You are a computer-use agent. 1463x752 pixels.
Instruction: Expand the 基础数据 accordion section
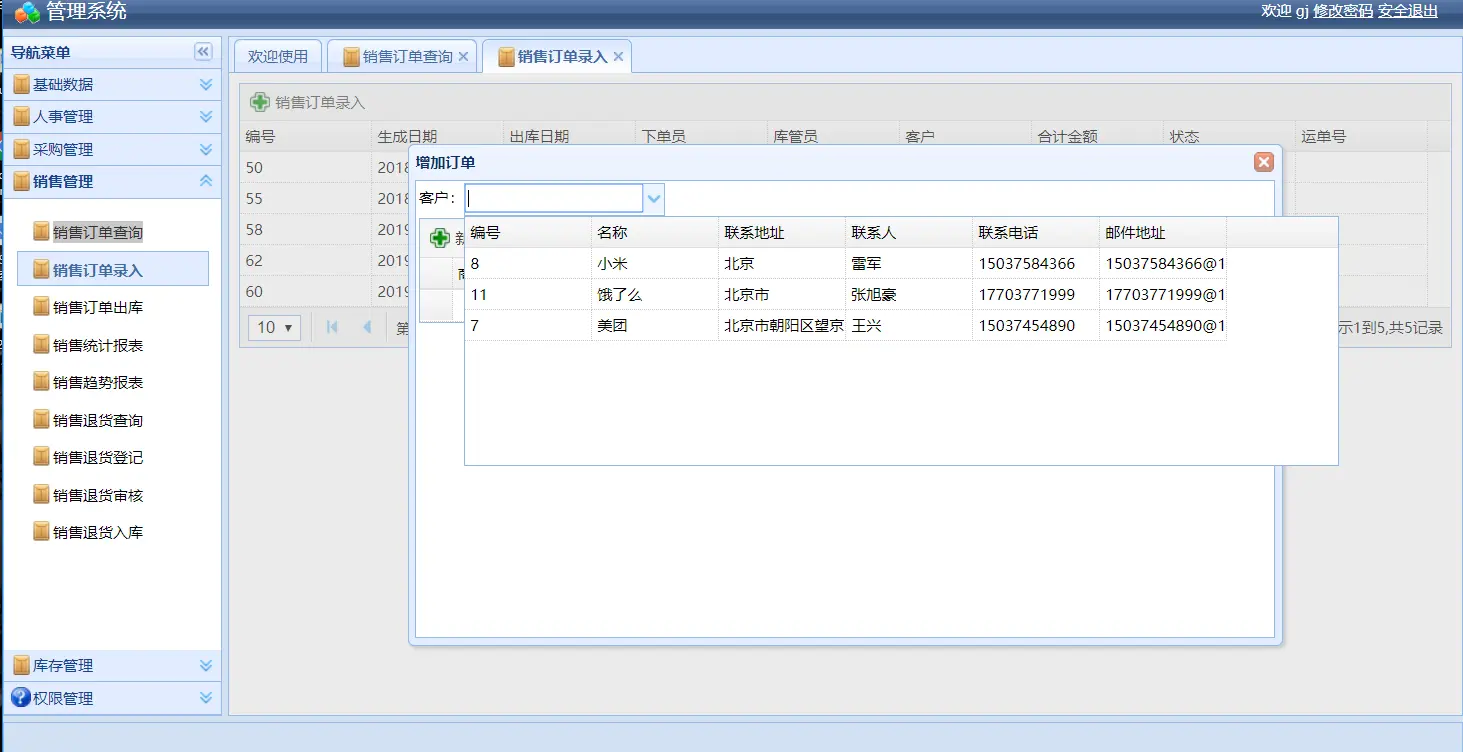(206, 85)
